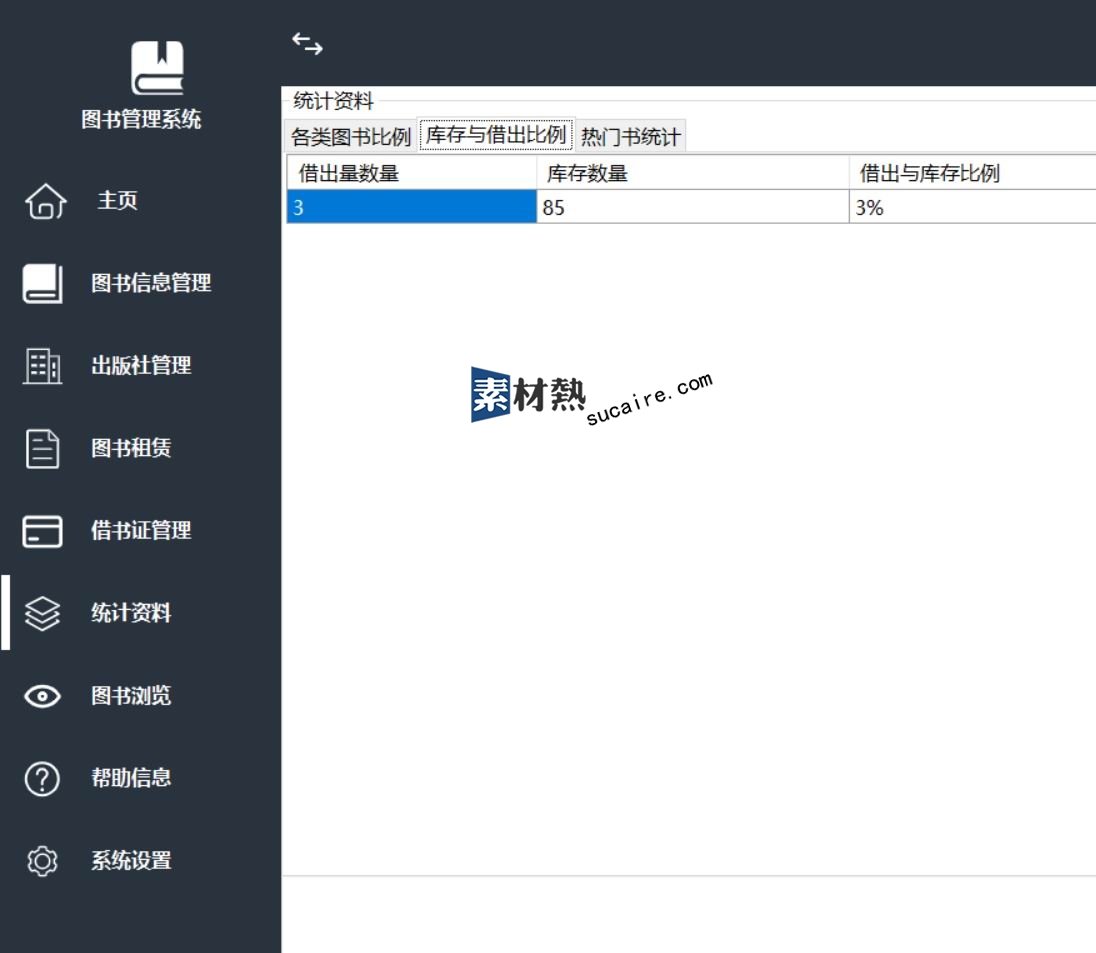Screen dimensions: 1096x953
Task: Open the 主页 menu item
Action: [117, 201]
